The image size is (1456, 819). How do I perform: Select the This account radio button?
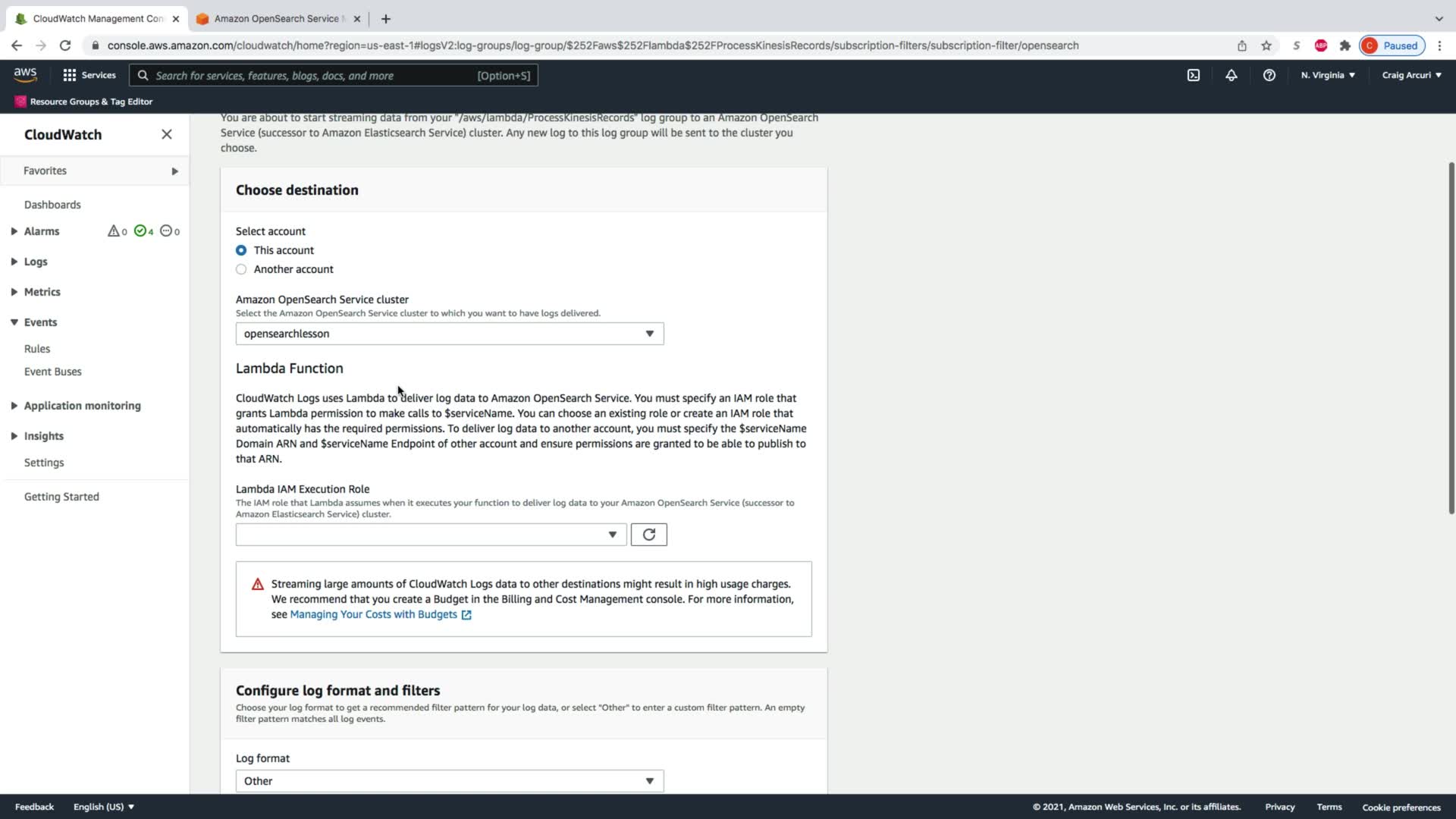241,250
